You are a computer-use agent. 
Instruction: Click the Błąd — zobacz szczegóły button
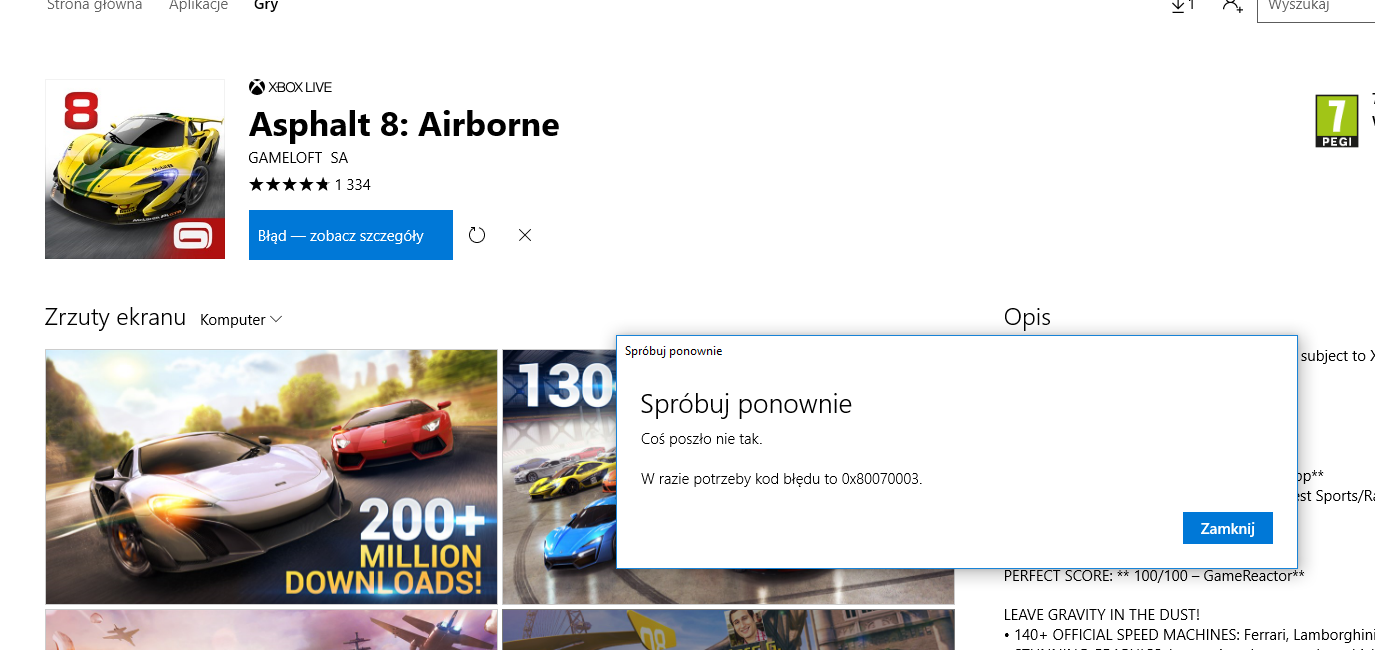pos(351,235)
